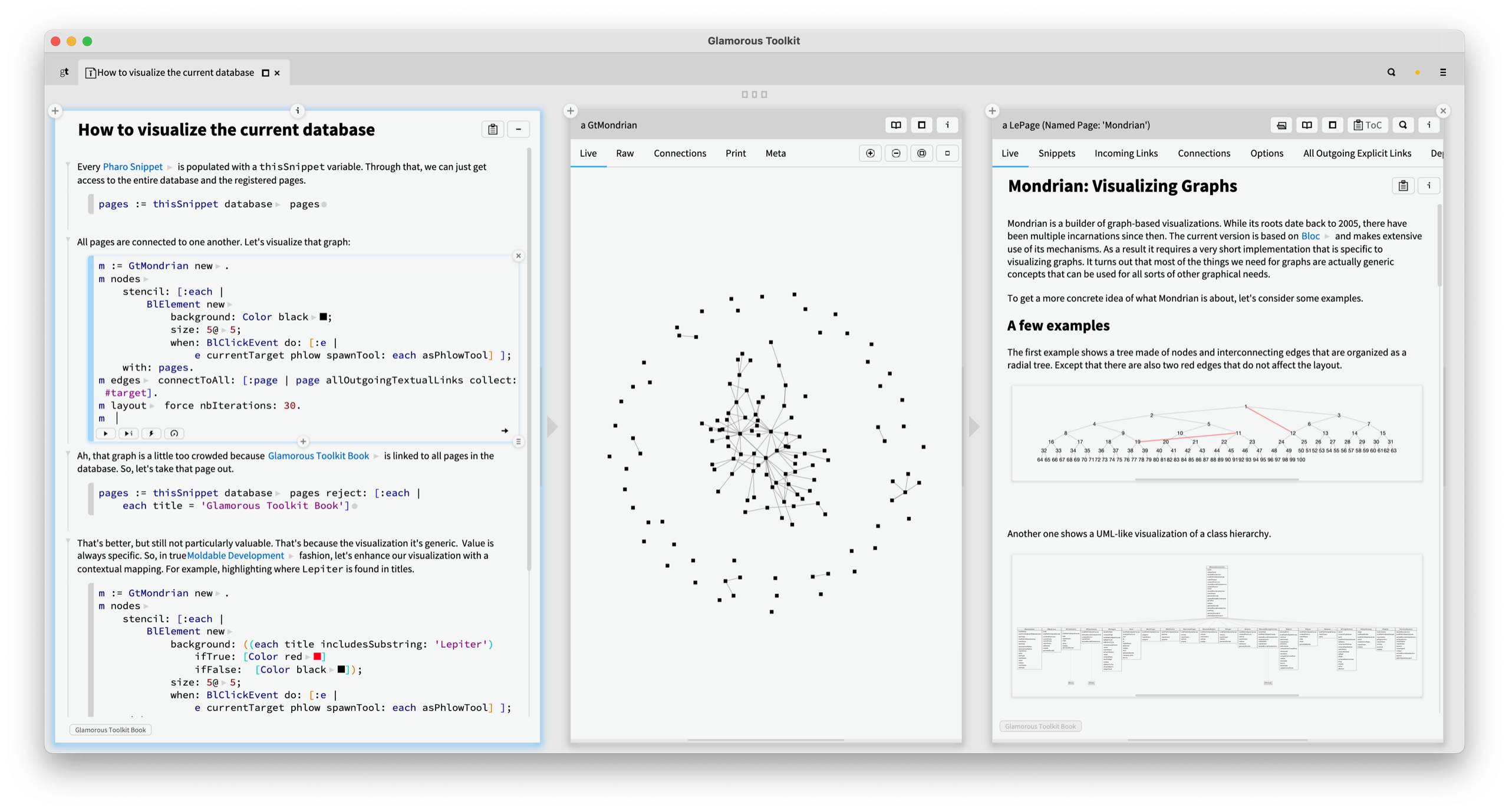1509x812 pixels.
Task: Click the red color swatch after Color red
Action: 318,656
